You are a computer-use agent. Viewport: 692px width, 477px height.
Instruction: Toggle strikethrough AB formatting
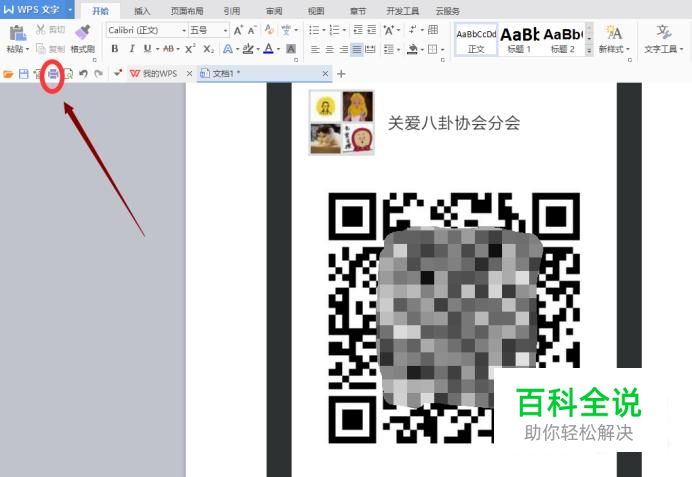coord(169,49)
